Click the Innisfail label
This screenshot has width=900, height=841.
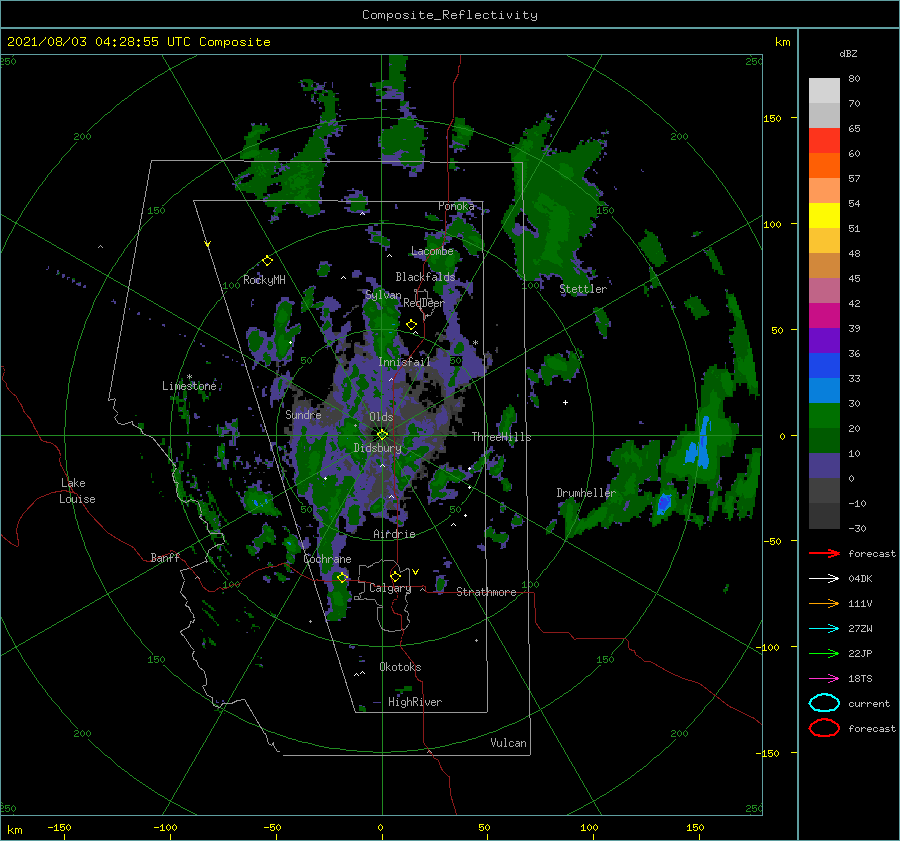(404, 362)
